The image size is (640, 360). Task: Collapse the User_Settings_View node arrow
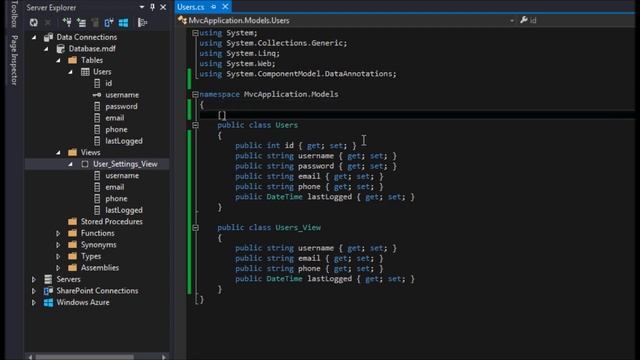(71, 164)
